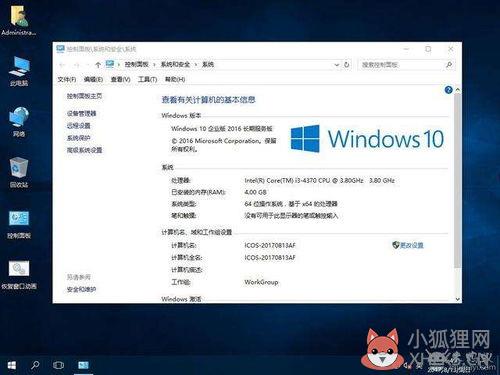Image resolution: width=500 pixels, height=375 pixels.
Task: Click the 64-bit system type value
Action: (x=291, y=204)
